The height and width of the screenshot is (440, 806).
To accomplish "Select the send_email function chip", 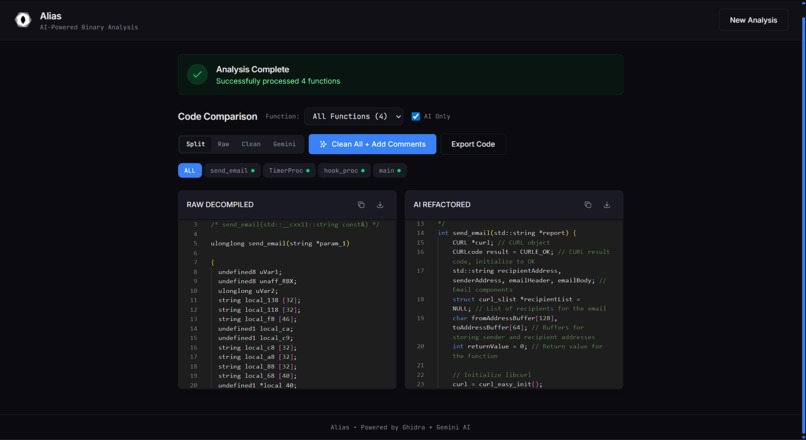I will [232, 171].
